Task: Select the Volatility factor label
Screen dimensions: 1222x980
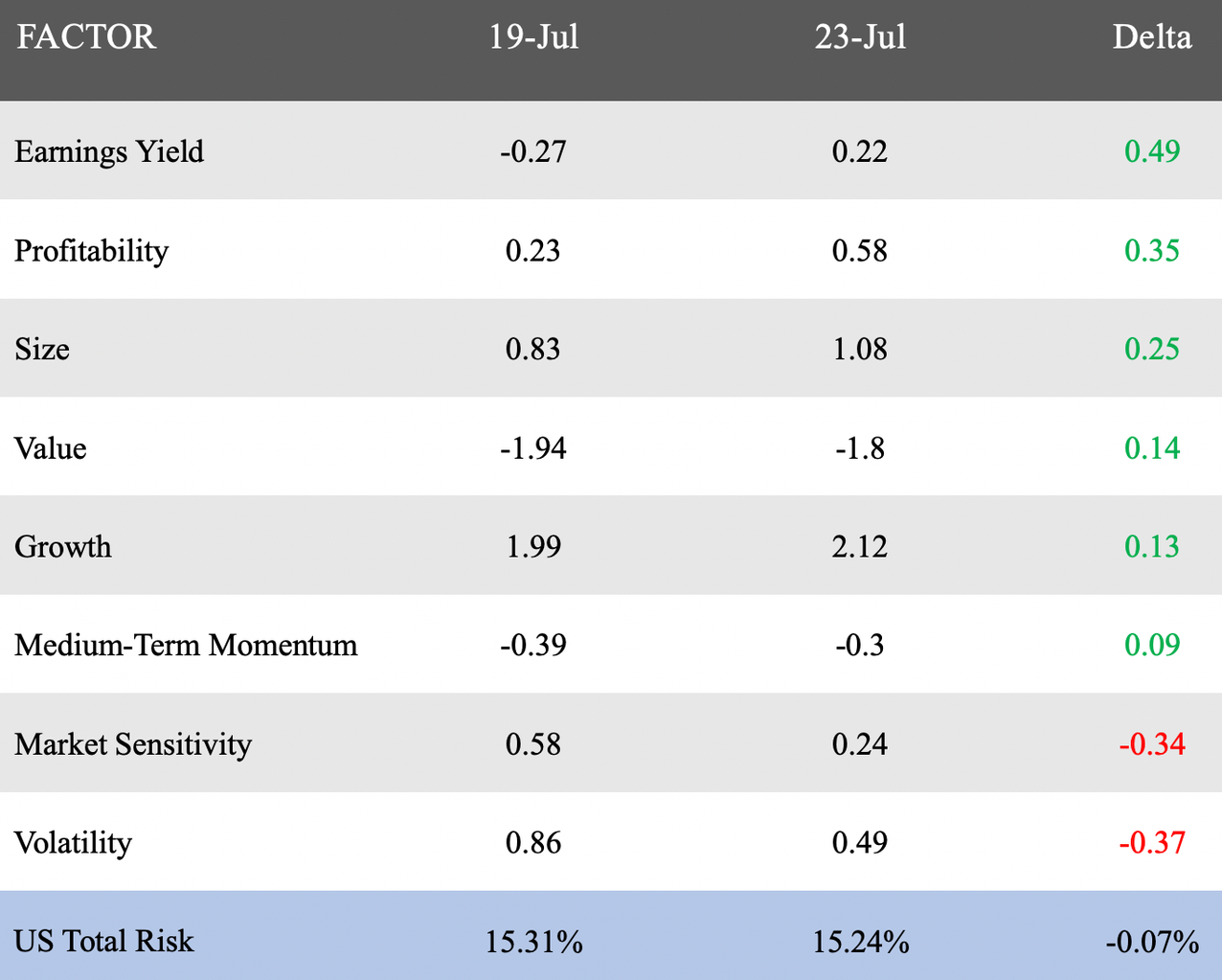Action: tap(73, 843)
